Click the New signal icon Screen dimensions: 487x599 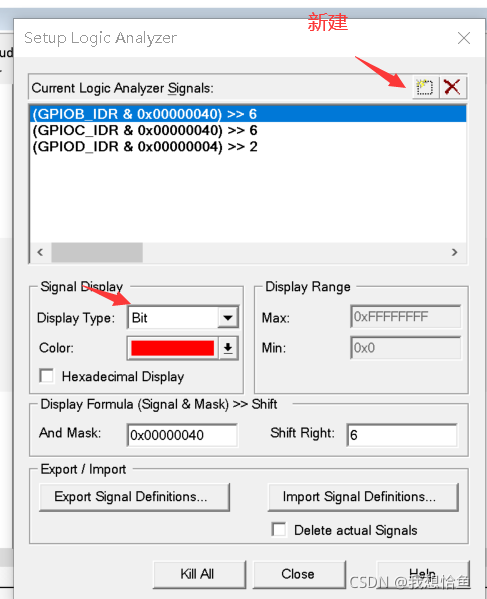(425, 87)
